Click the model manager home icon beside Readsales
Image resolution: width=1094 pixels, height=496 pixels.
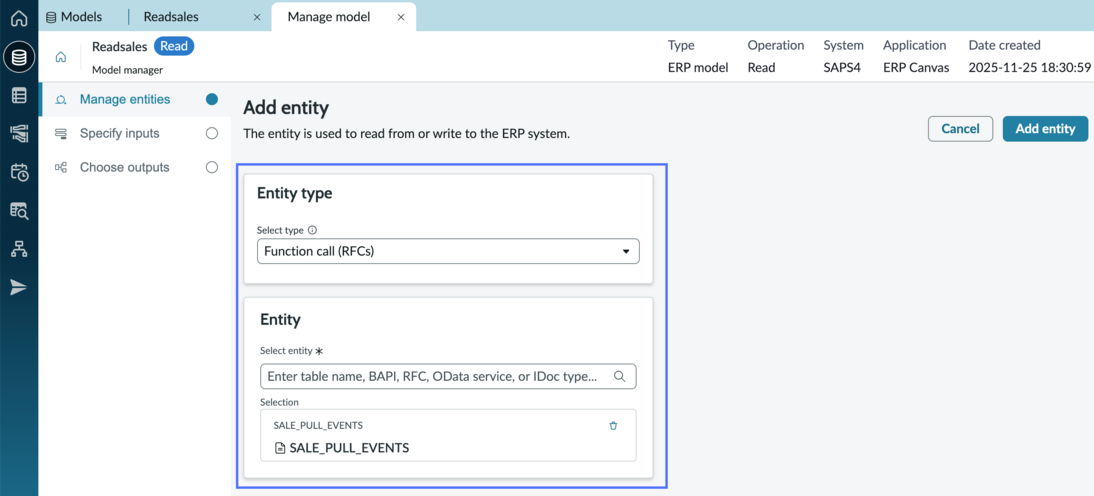coord(61,57)
